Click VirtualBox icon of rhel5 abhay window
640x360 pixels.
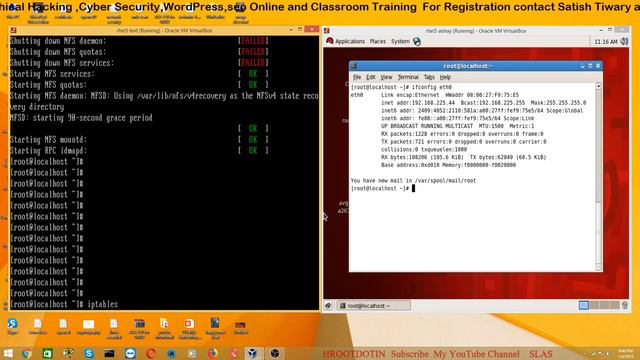327,31
